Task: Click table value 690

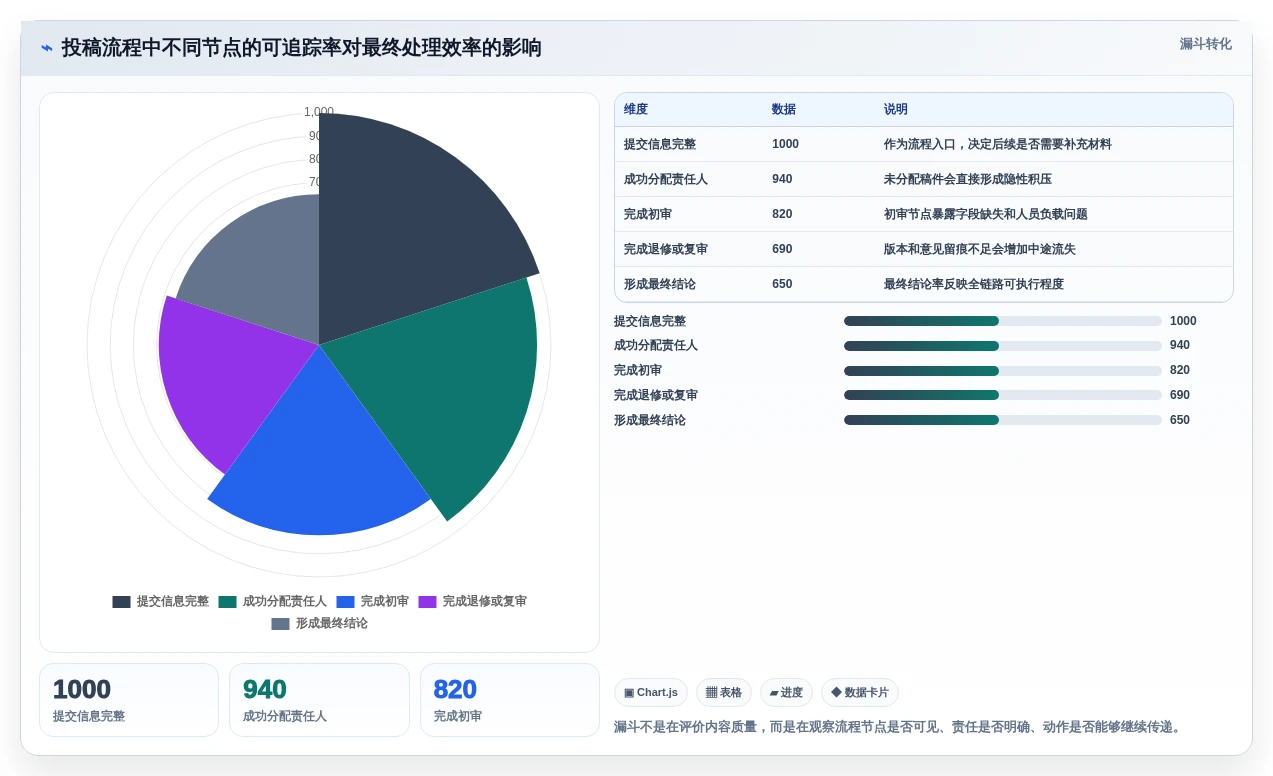Action: (x=782, y=249)
